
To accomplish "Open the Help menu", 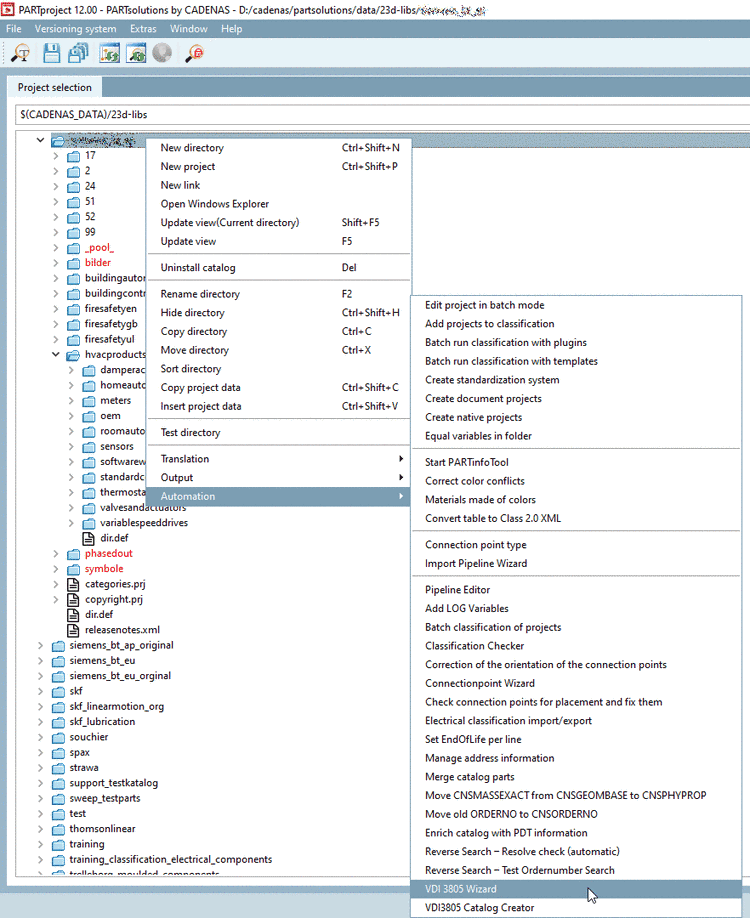I will 231,29.
